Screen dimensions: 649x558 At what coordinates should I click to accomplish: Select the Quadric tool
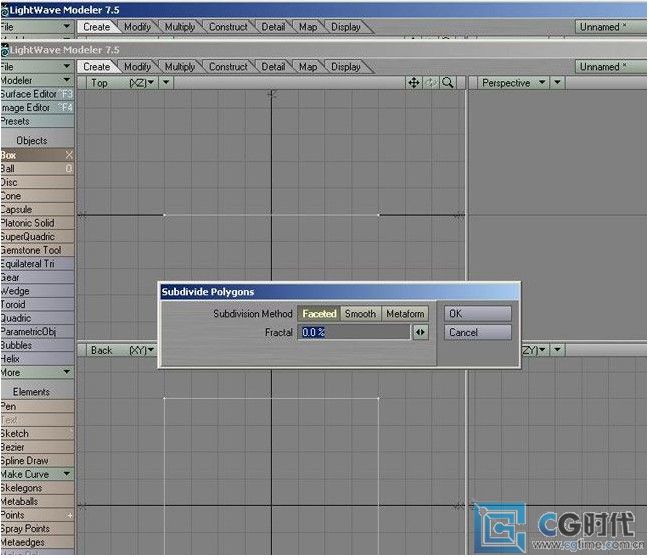37,318
